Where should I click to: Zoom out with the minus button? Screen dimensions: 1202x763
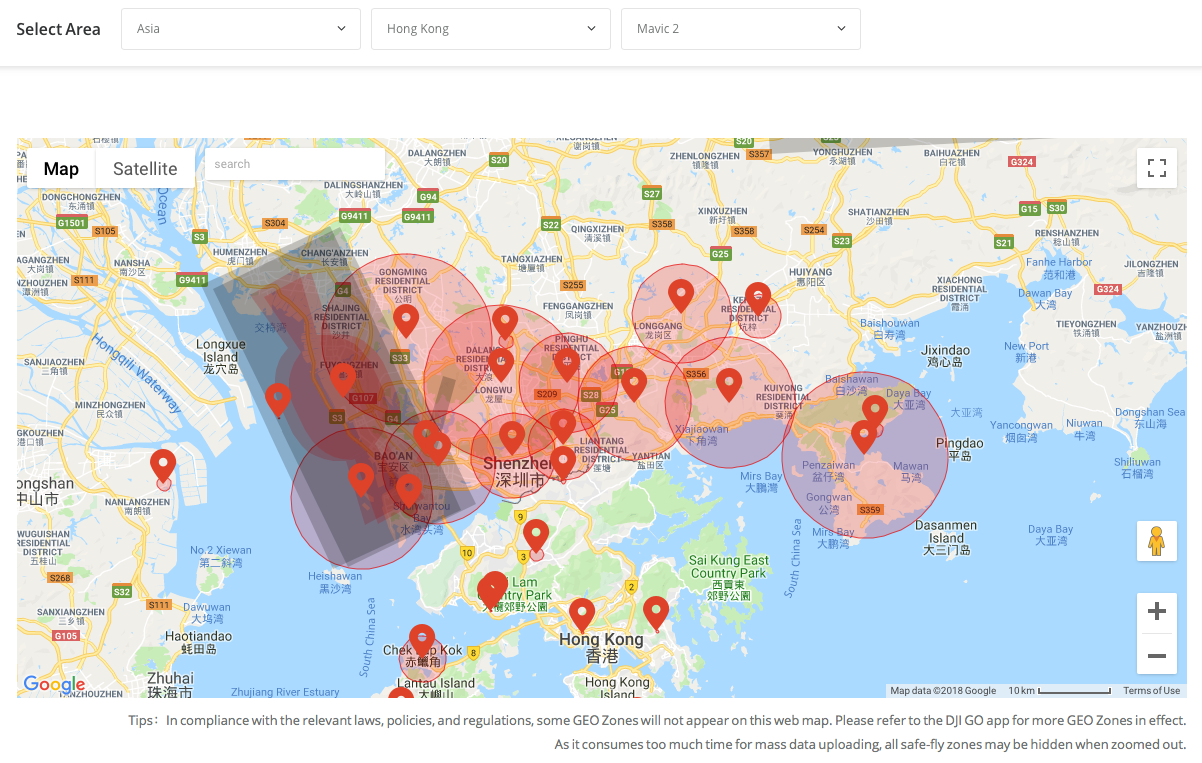[1157, 655]
